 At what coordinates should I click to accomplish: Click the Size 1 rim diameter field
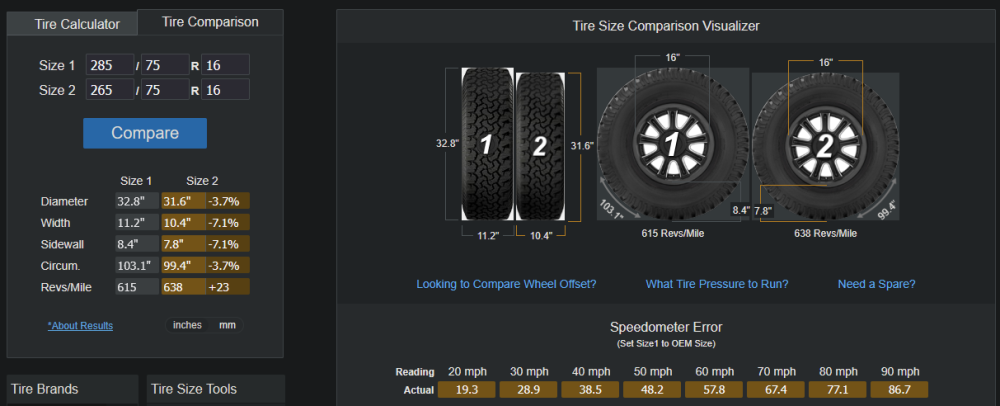(225, 65)
